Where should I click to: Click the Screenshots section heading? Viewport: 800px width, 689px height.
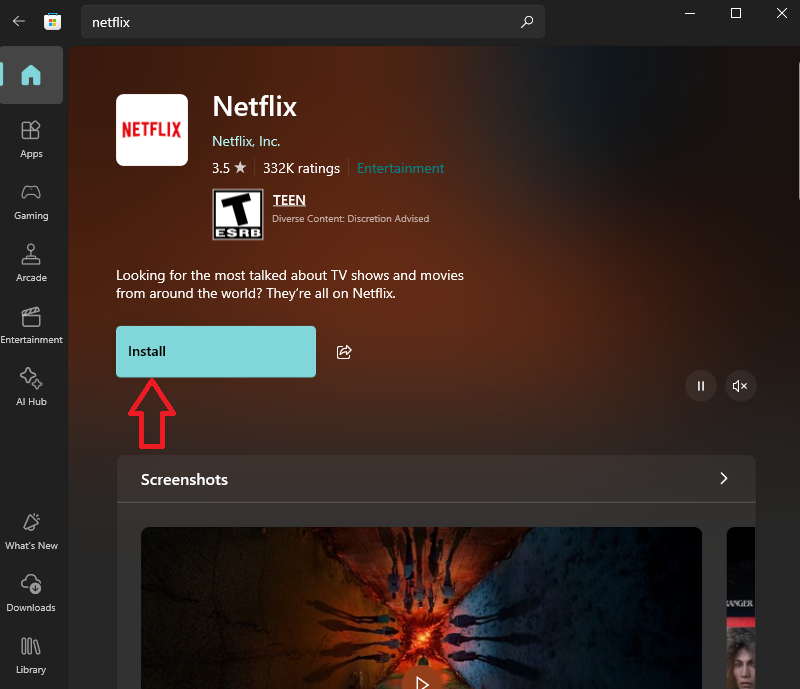(x=184, y=480)
